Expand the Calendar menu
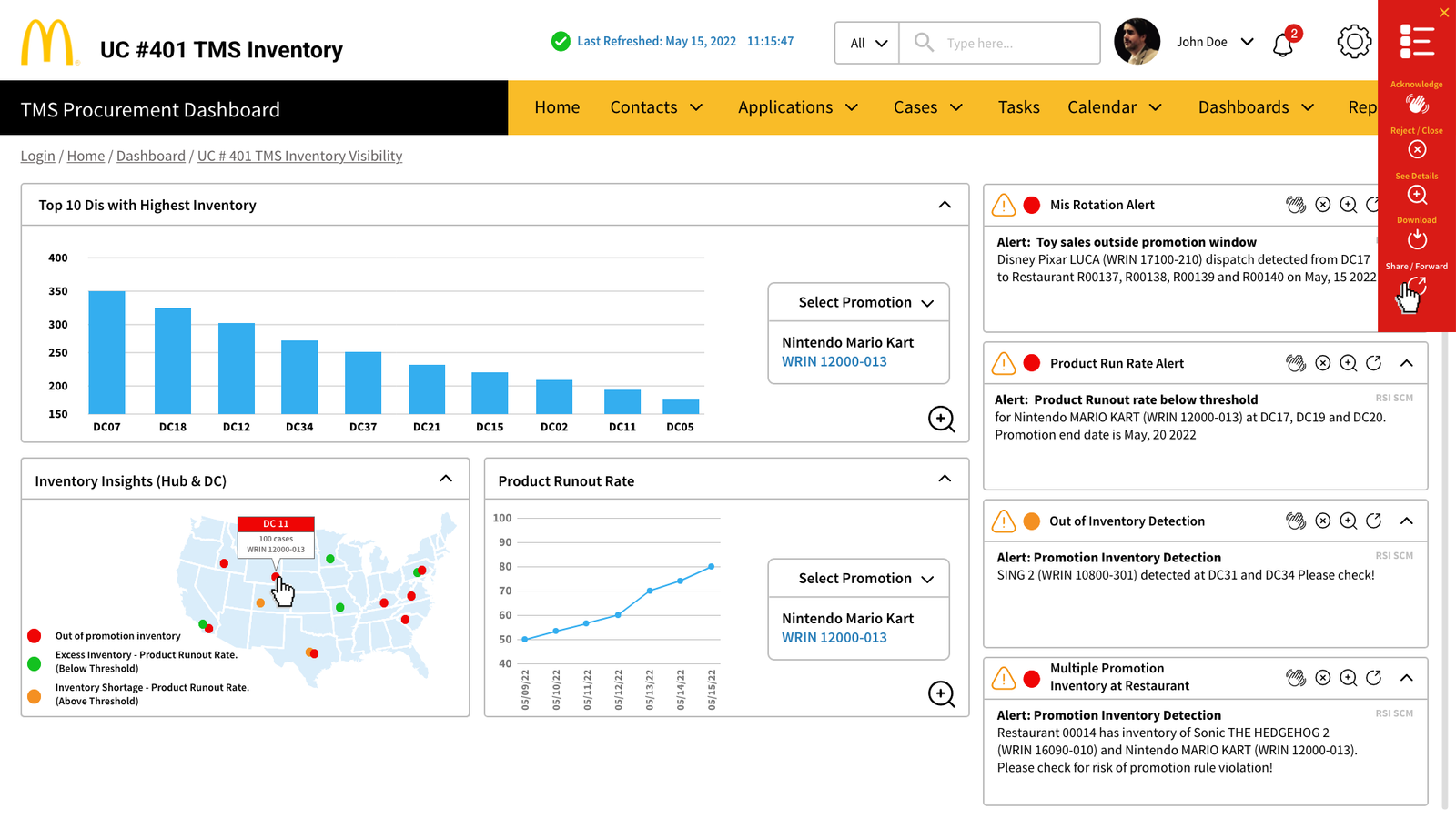Screen dimensions: 1456x819 click(x=1115, y=107)
